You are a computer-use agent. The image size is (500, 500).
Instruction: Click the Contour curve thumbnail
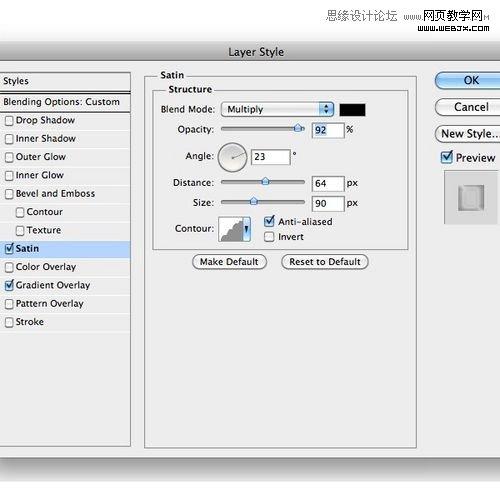pos(231,229)
